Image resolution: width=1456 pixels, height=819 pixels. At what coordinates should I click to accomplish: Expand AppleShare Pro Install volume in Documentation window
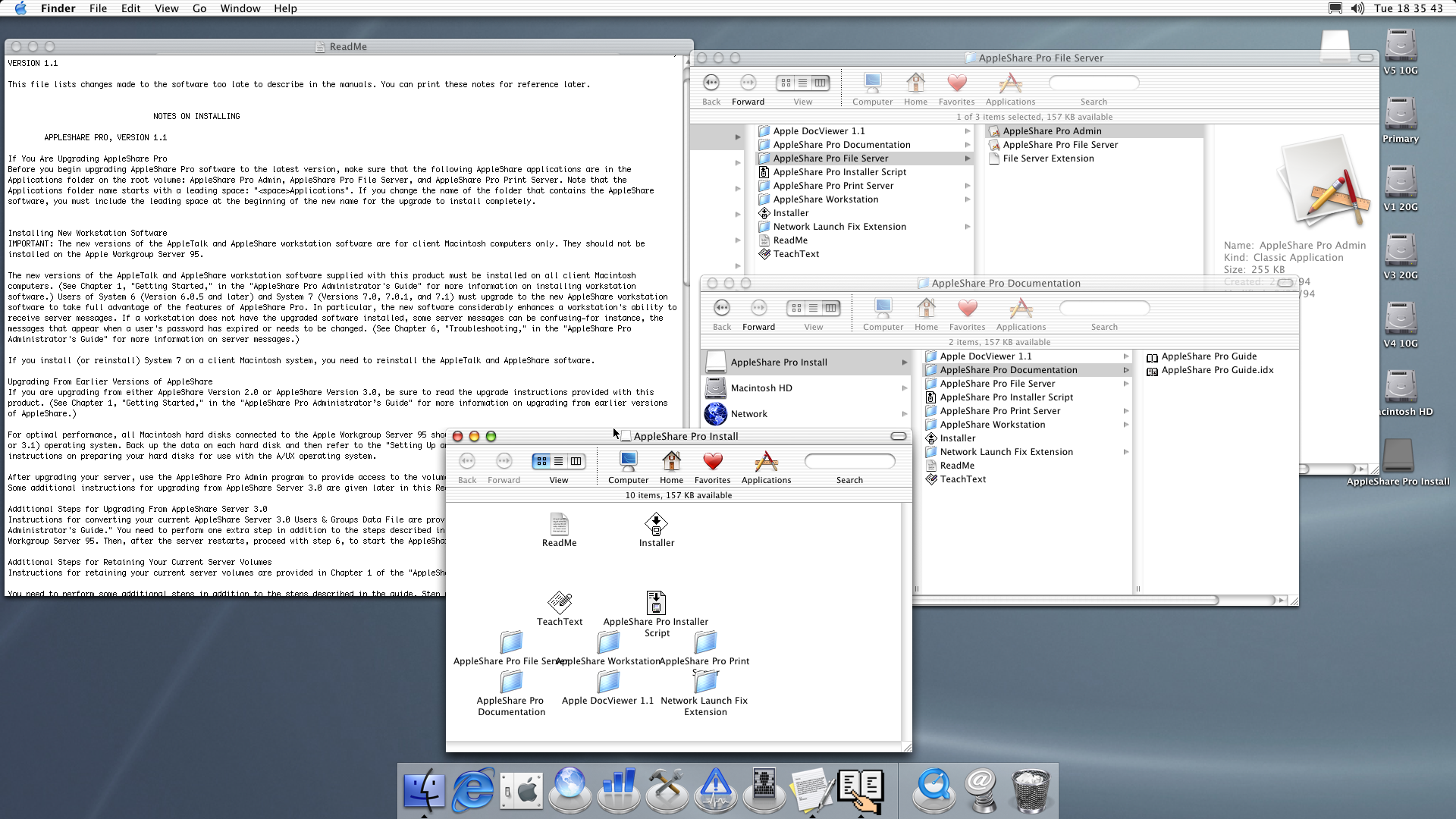click(905, 362)
